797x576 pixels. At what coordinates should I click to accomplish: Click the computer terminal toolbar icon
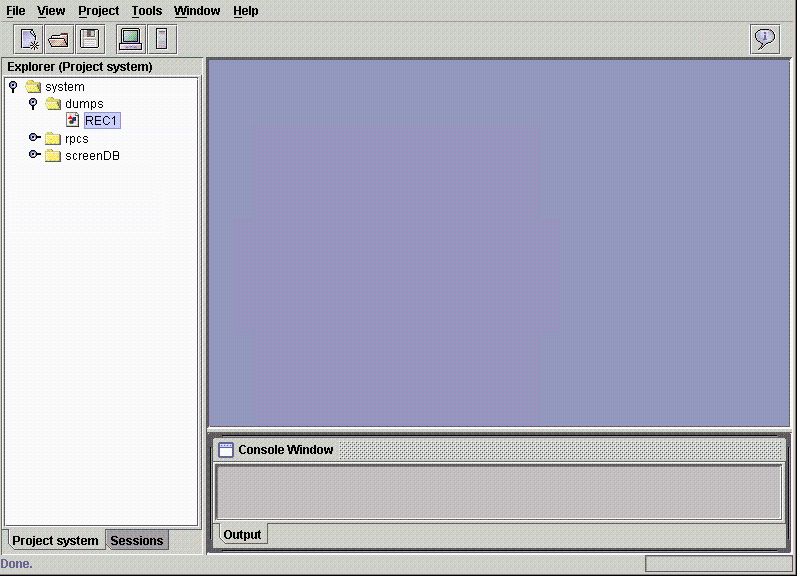[131, 39]
